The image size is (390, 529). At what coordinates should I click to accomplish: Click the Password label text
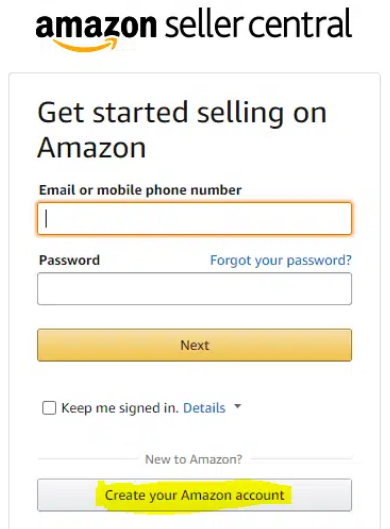coord(69,260)
